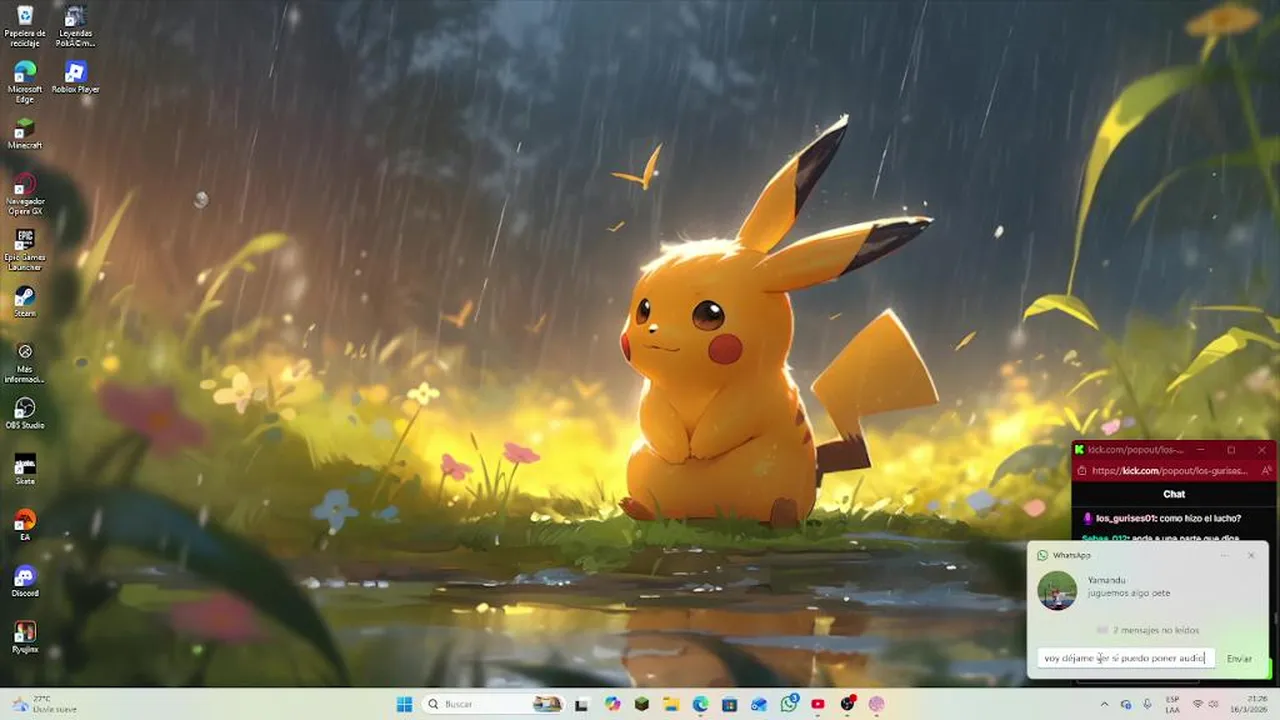Click the "juguemos algo pete" message text

click(1129, 593)
